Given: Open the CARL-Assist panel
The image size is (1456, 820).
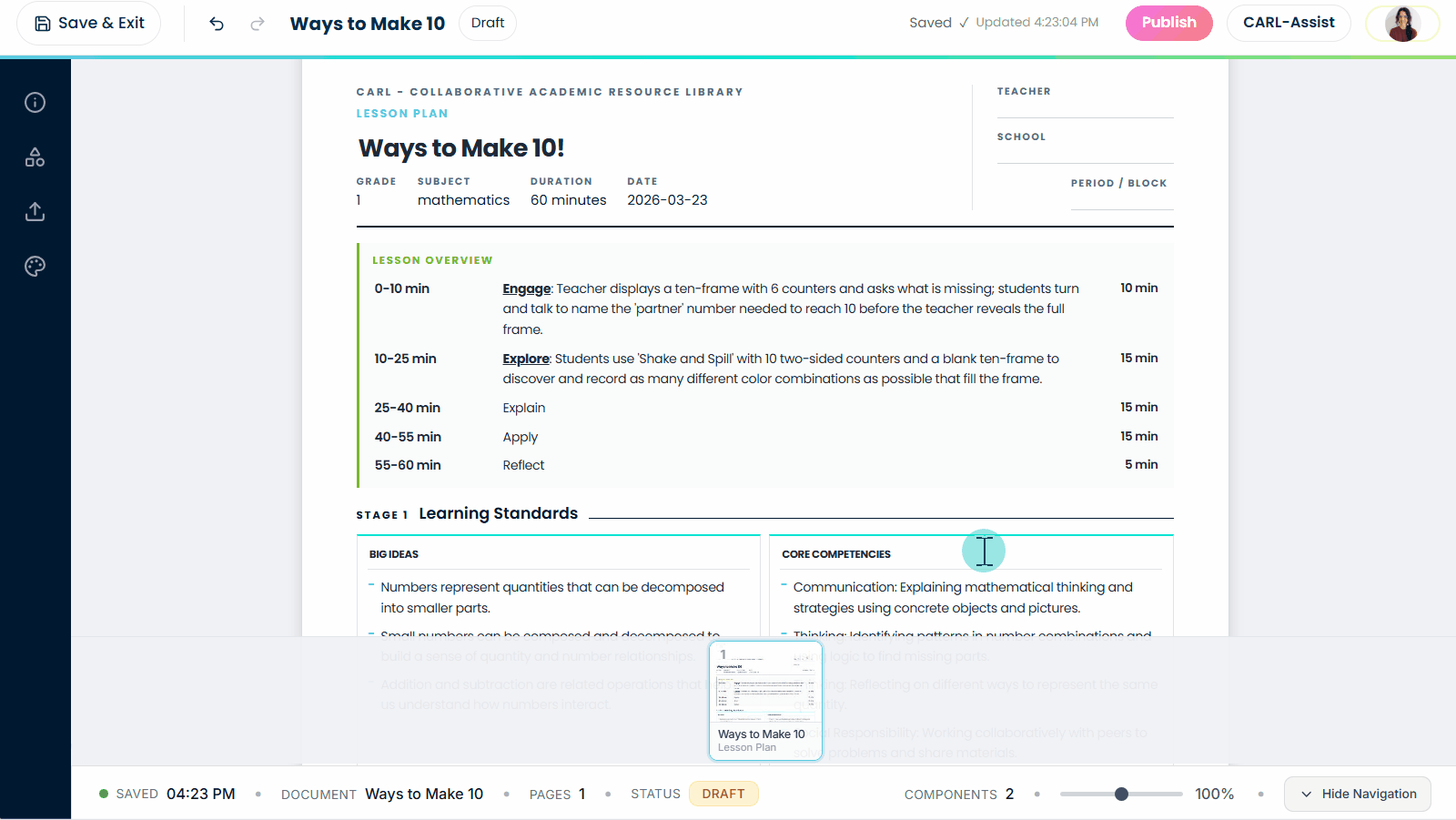Looking at the screenshot, I should pyautogui.click(x=1289, y=24).
